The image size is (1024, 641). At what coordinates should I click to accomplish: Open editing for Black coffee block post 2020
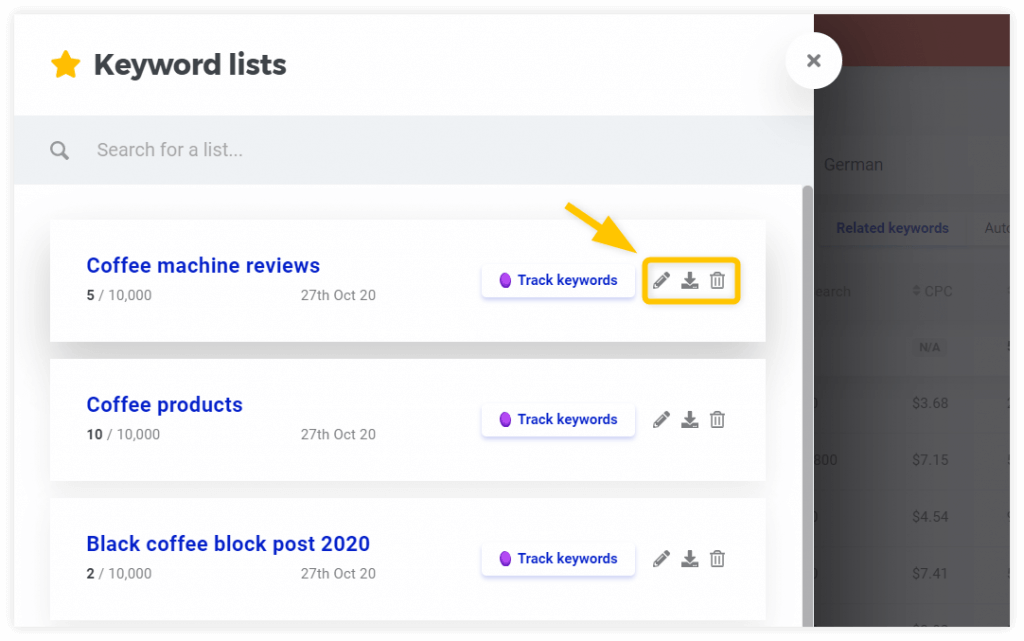[x=661, y=558]
